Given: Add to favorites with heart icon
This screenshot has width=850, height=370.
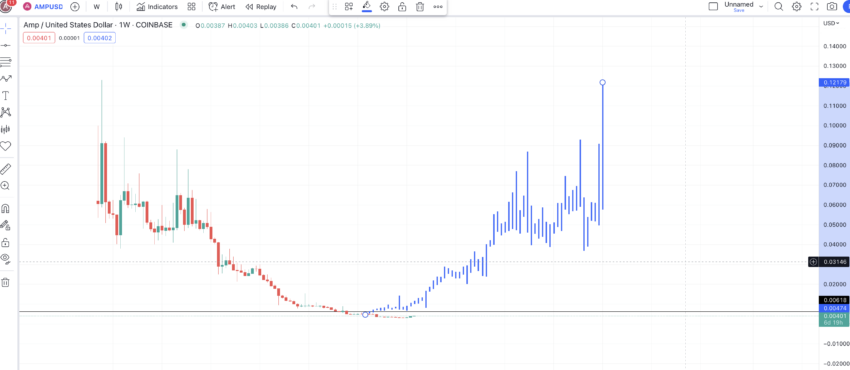Looking at the screenshot, I should [5, 146].
